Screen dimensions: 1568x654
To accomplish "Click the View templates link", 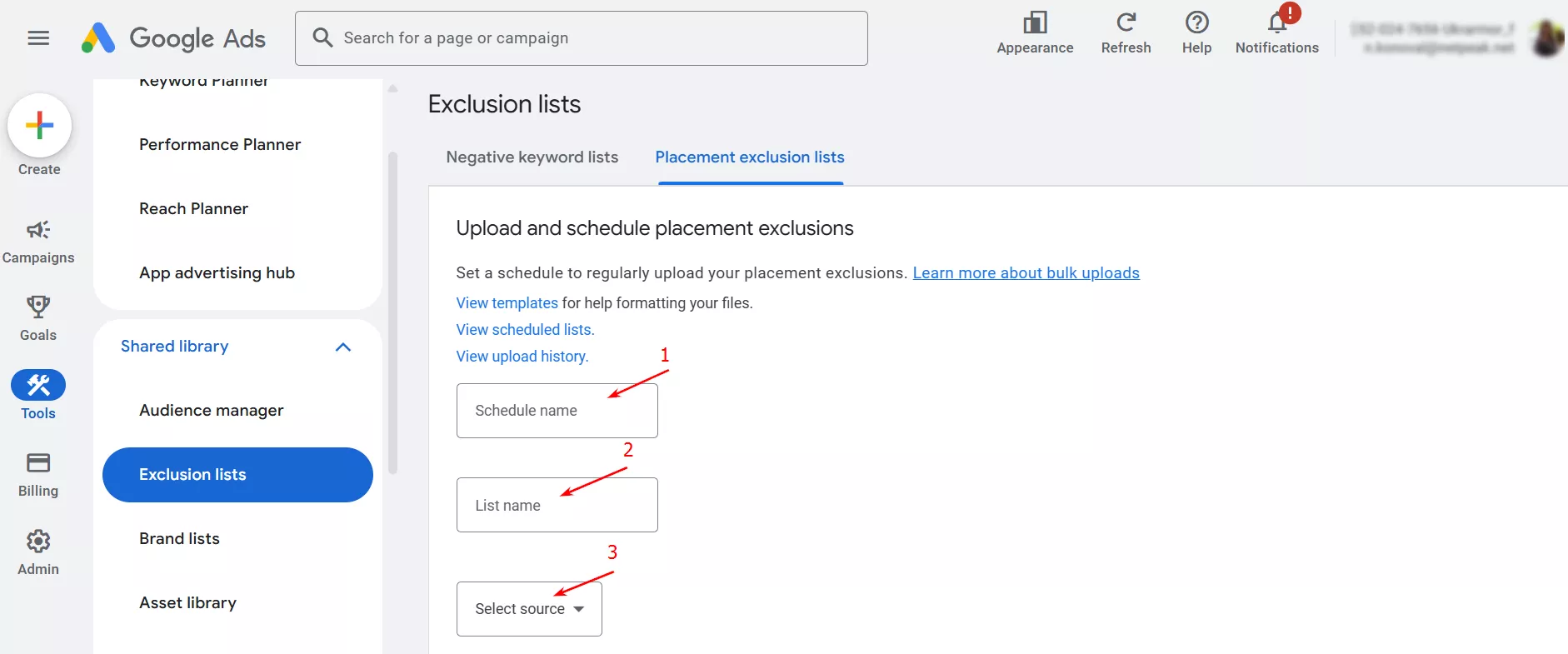I will pos(507,303).
